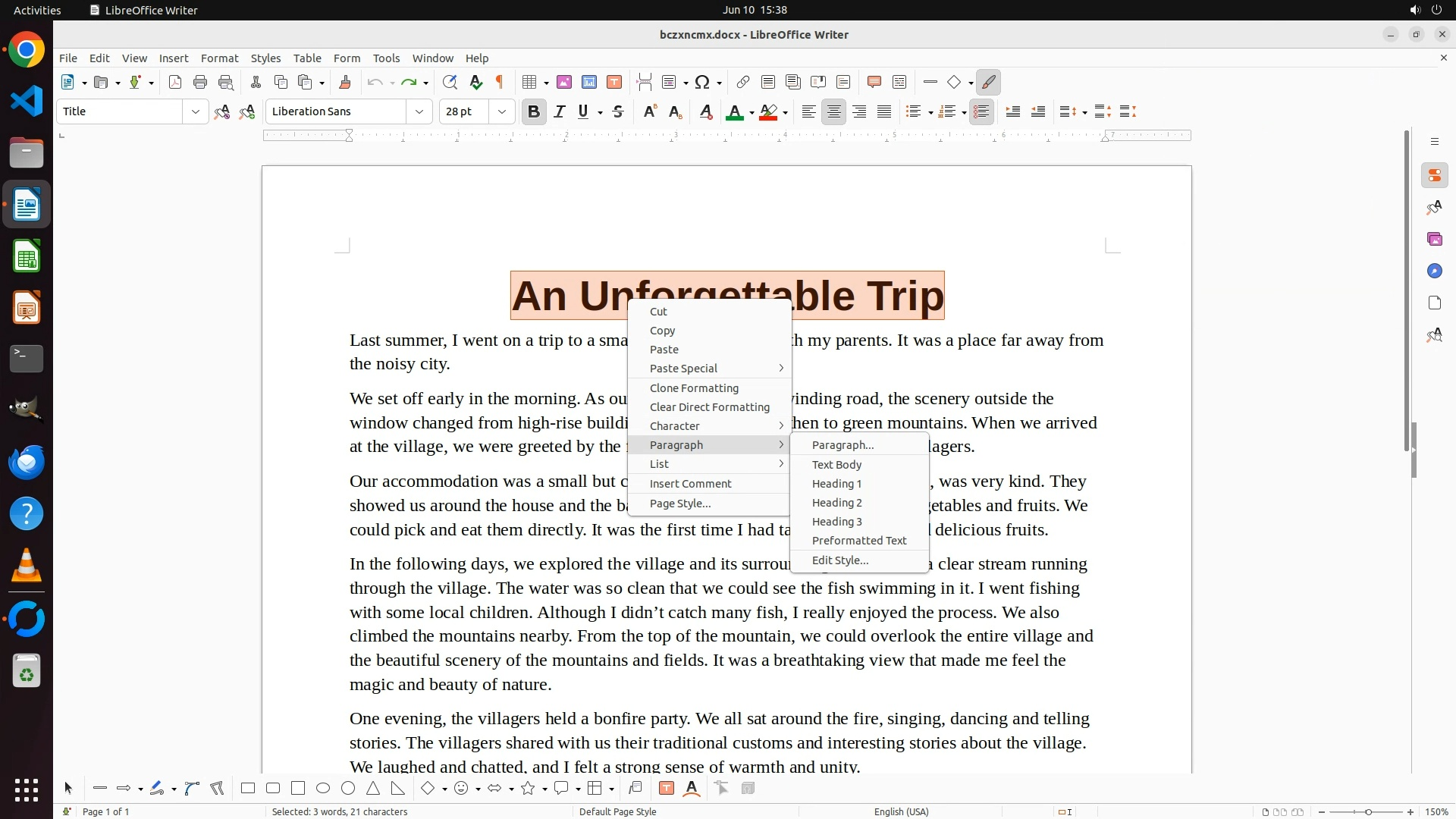Expand the paragraph style Title dropdown
Viewport: 1456px width, 819px height.
coord(196,111)
